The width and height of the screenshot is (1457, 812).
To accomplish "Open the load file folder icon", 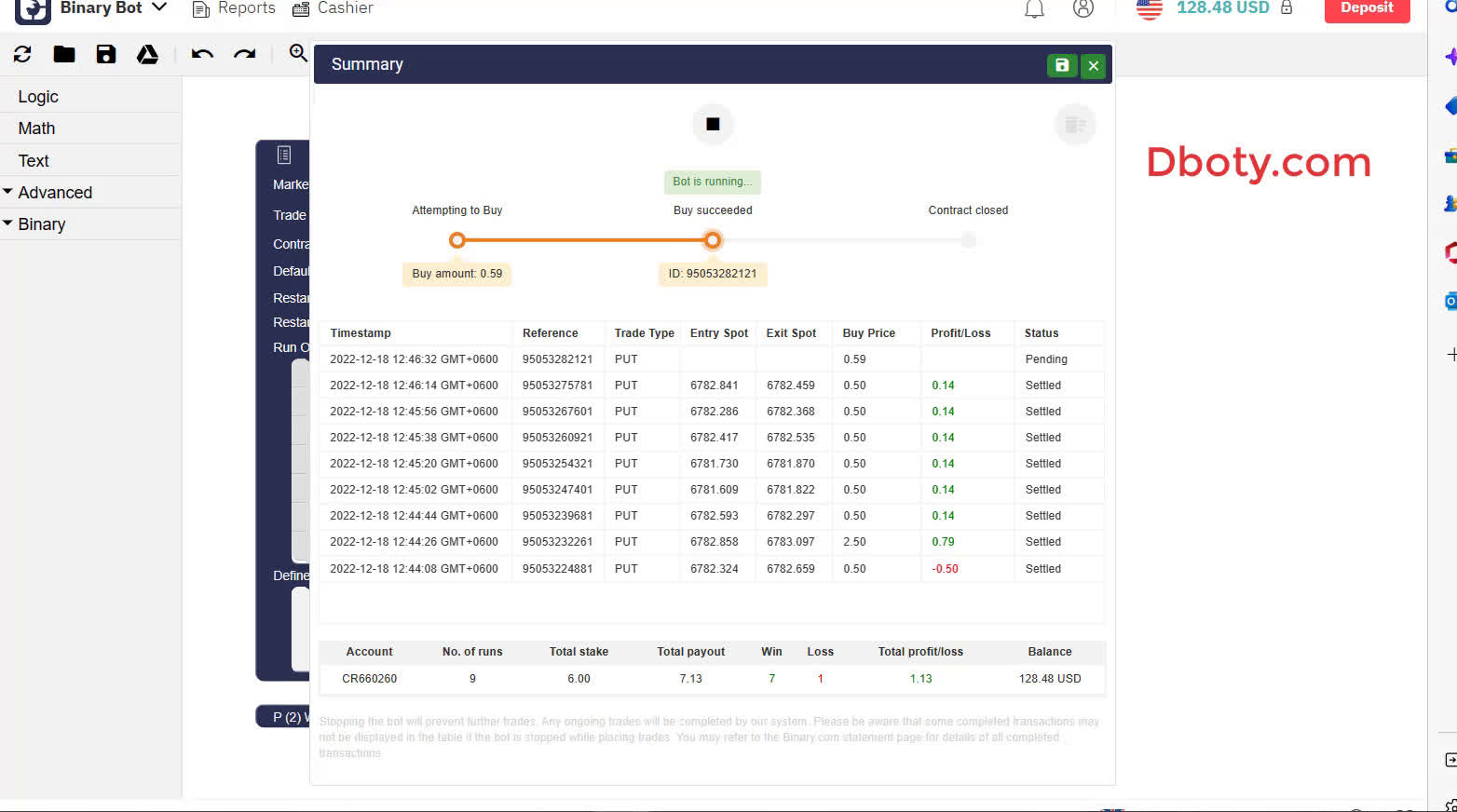I will [x=64, y=54].
